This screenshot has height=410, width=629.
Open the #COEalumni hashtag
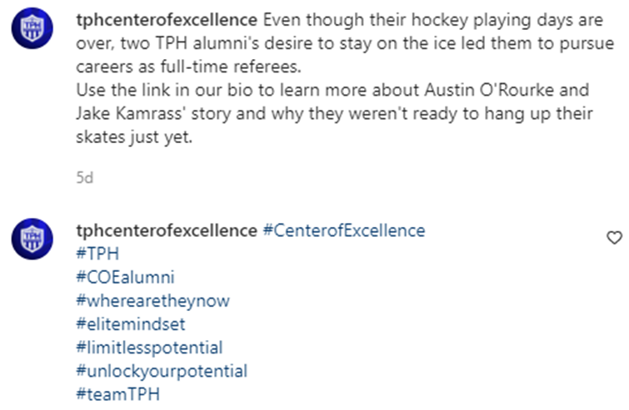(125, 277)
